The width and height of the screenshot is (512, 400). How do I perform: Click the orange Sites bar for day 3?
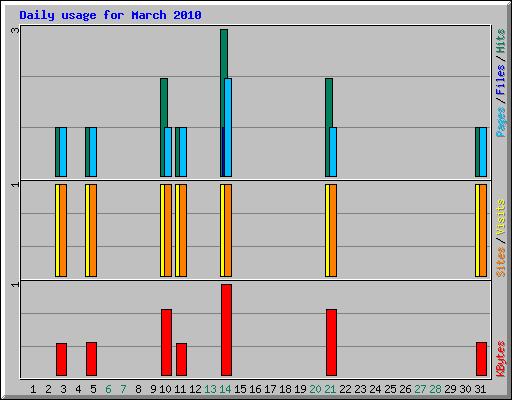63,230
